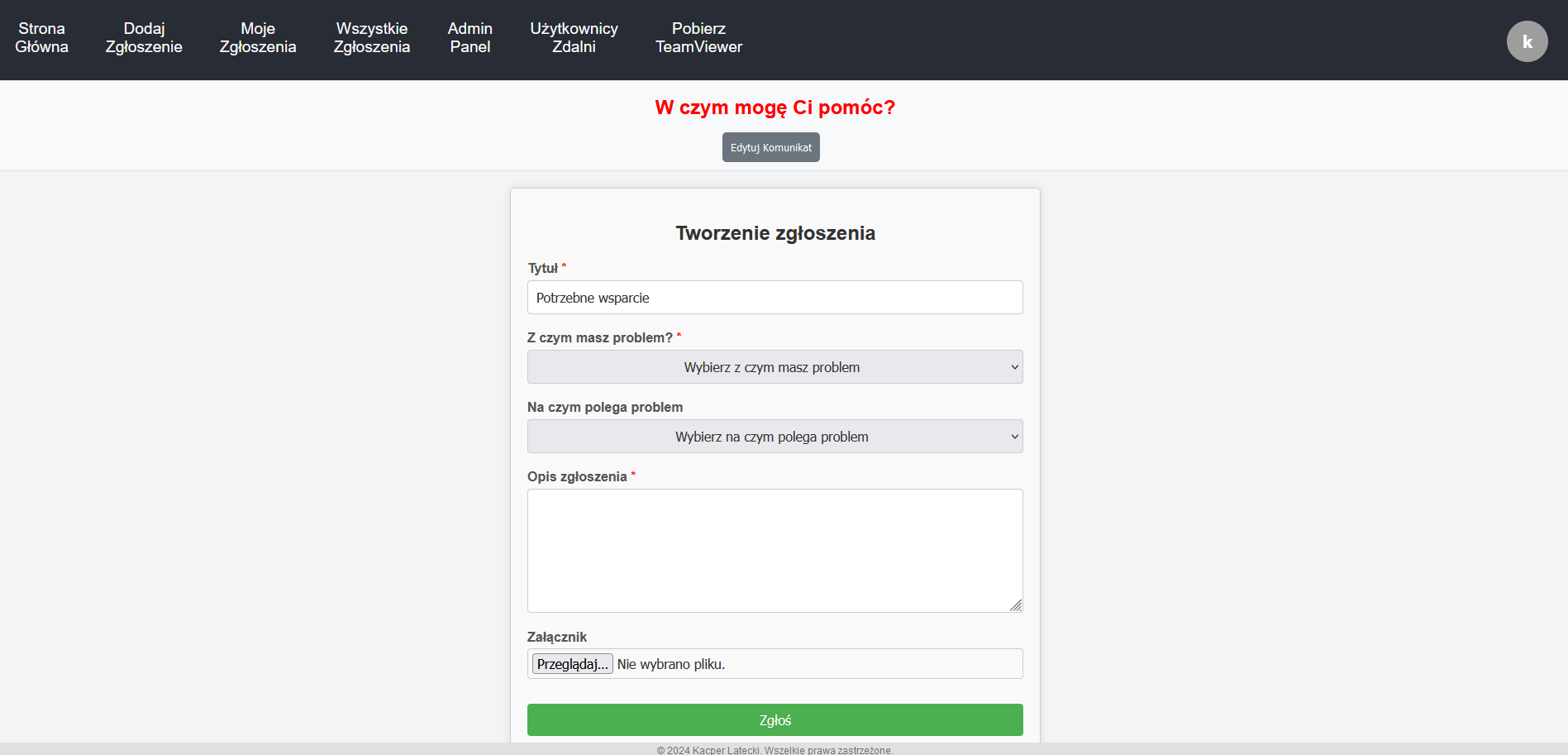
Task: Click the arrow of 'Na czym polega problem' select
Action: click(x=1014, y=437)
